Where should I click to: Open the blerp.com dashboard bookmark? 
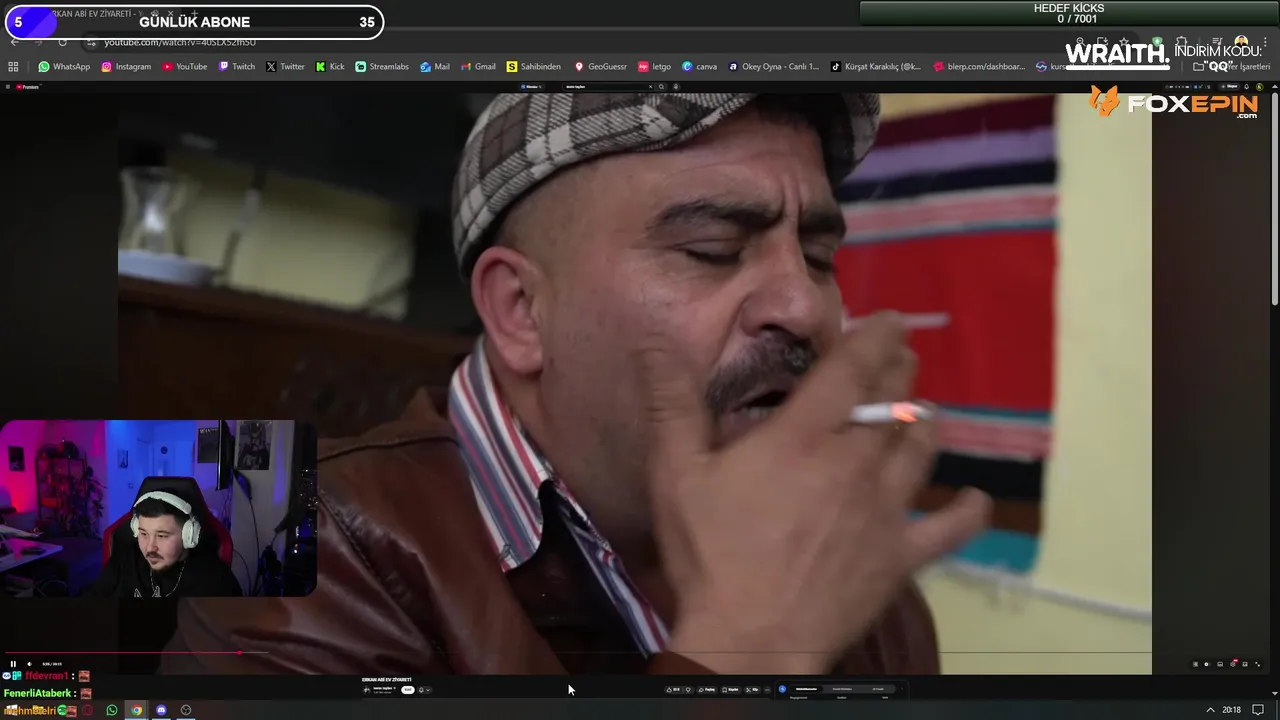point(980,66)
